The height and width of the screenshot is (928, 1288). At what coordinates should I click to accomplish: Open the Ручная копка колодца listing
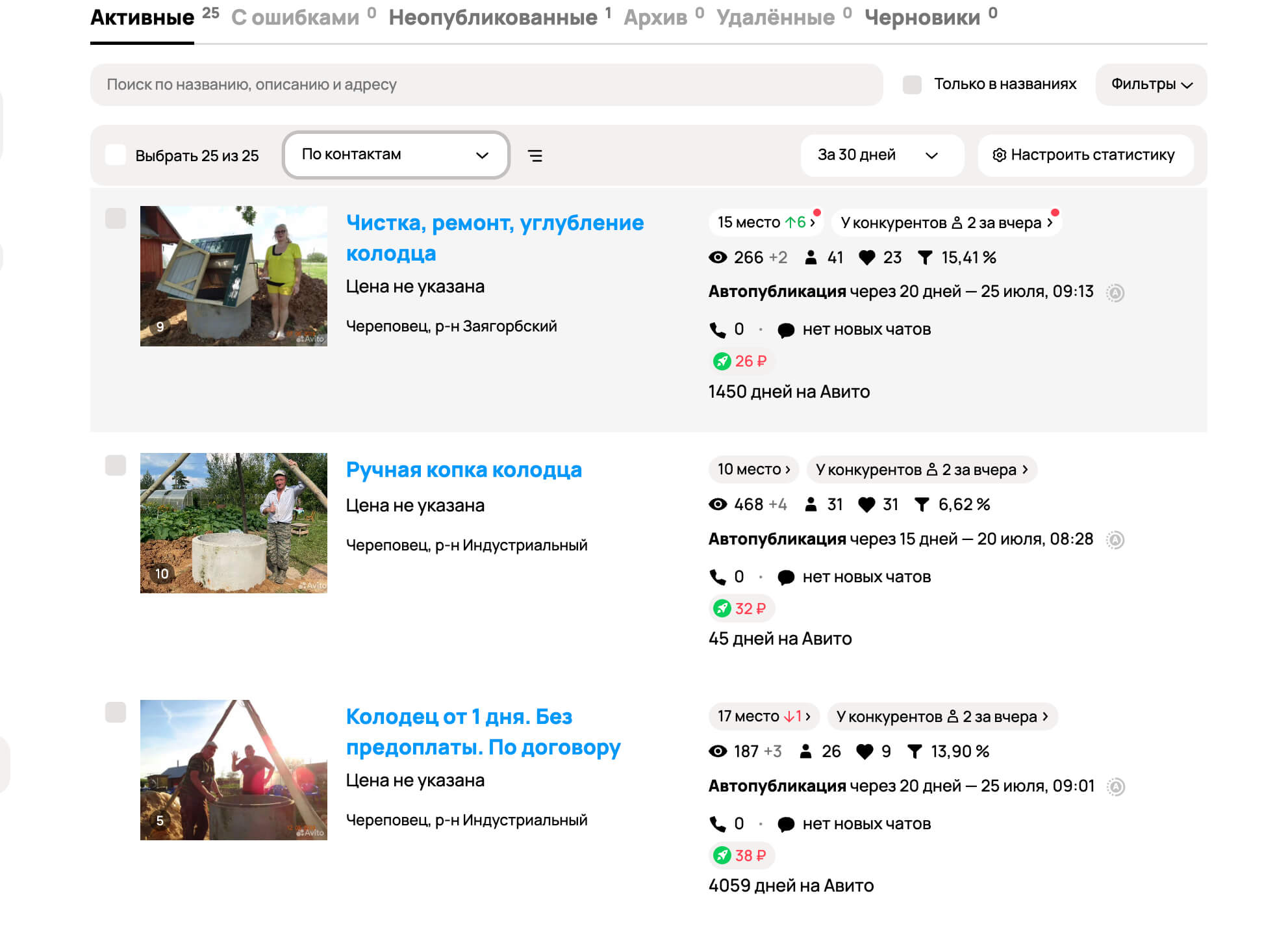[x=464, y=470]
